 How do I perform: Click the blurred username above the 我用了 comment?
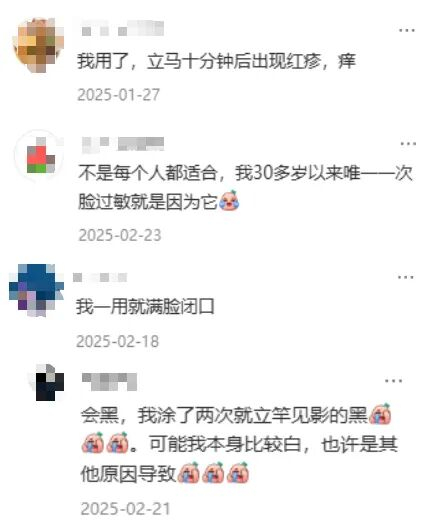point(123,28)
